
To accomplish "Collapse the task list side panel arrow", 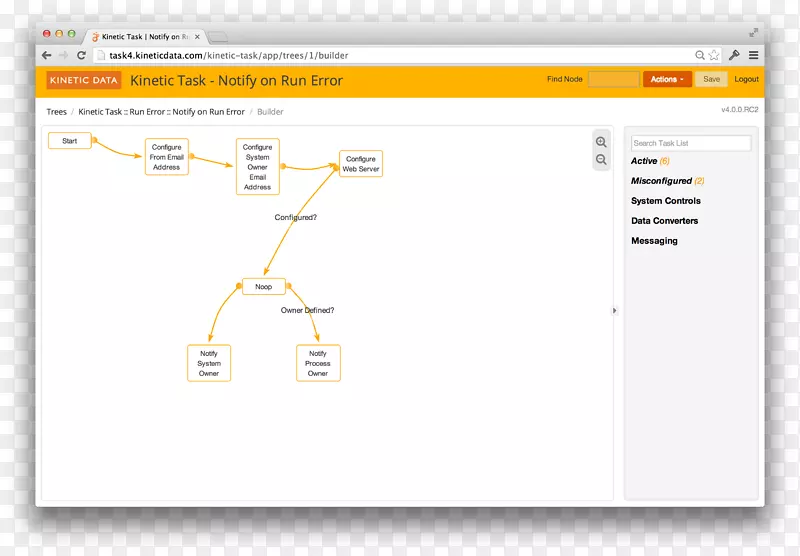I will coord(614,311).
